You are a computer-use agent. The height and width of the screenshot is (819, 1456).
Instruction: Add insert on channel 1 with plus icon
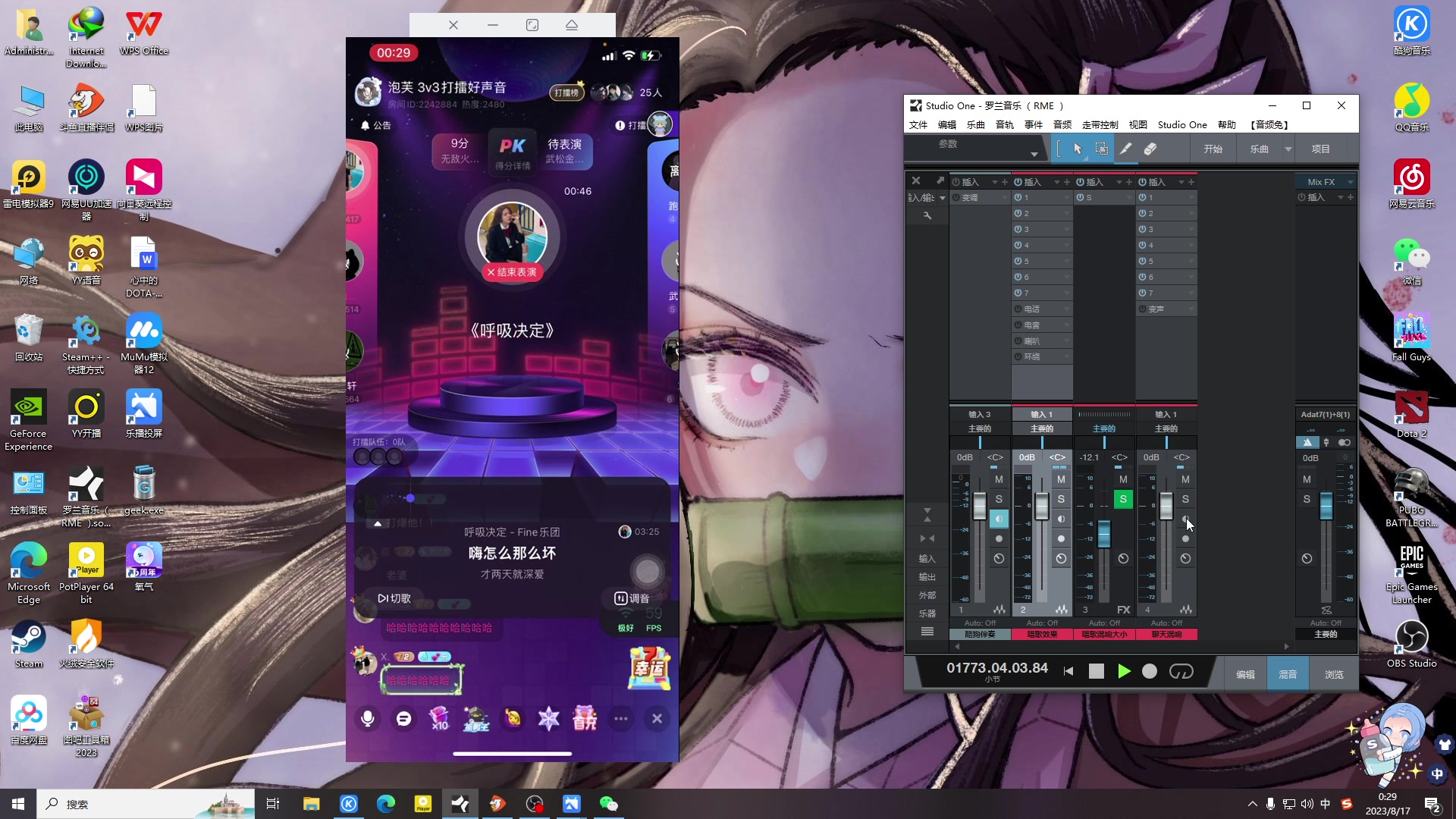[x=1005, y=182]
